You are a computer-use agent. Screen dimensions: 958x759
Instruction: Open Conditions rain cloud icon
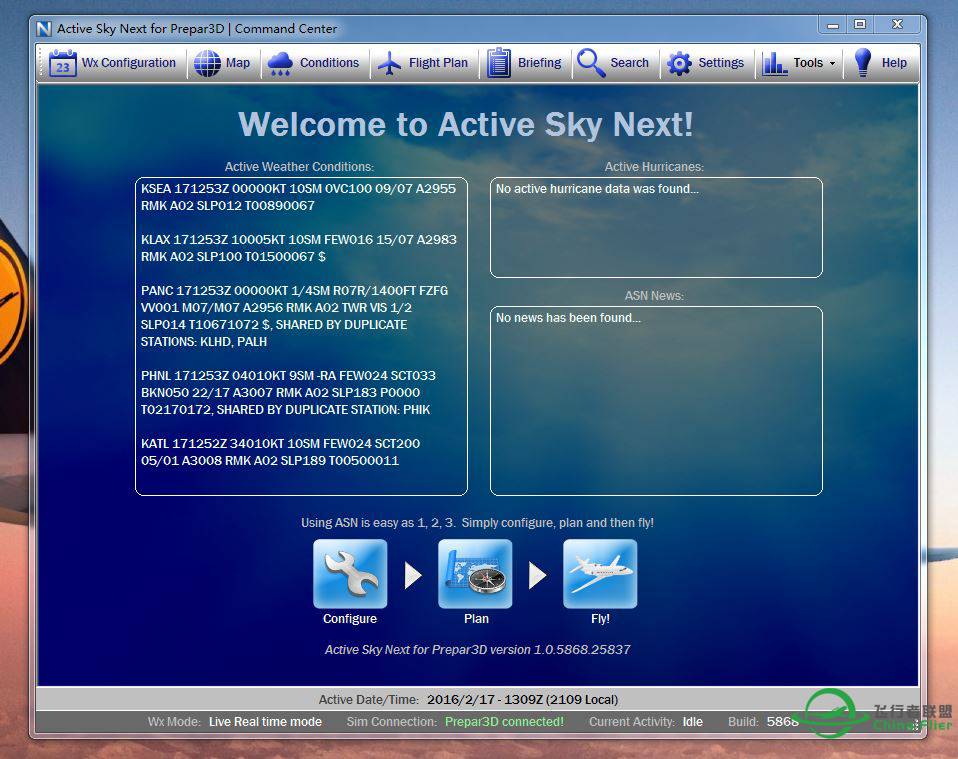tap(280, 63)
